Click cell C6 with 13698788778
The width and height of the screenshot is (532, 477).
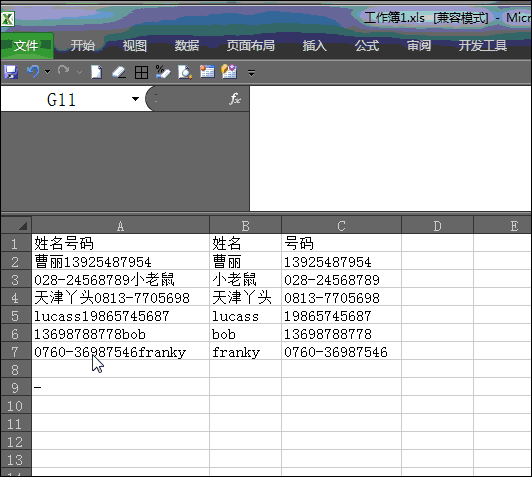tap(341, 333)
